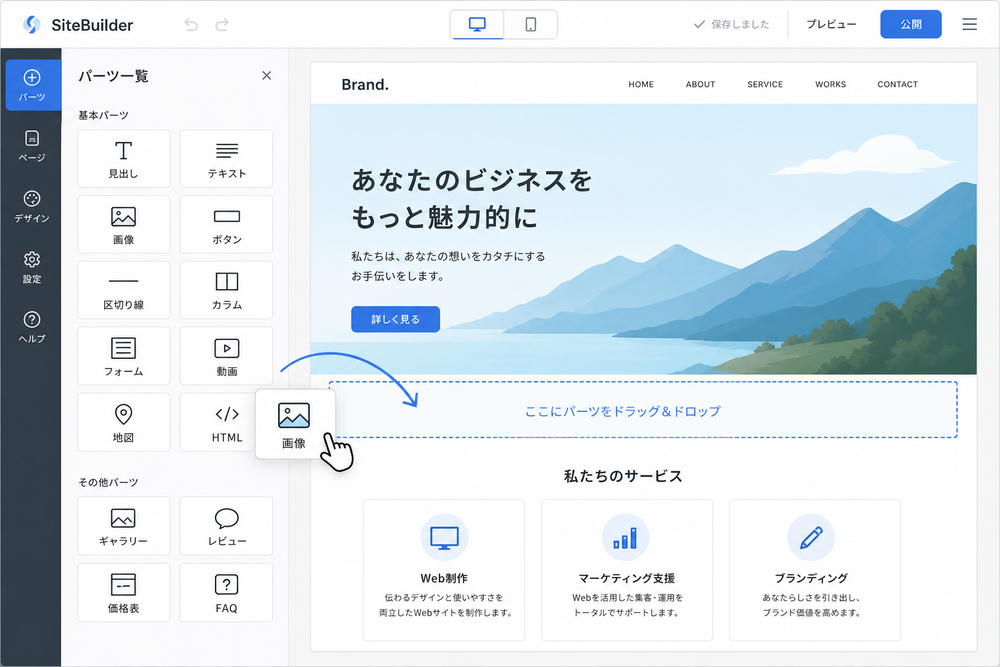Image resolution: width=1000 pixels, height=667 pixels.
Task: Click HOME in the site navigation
Action: click(641, 84)
